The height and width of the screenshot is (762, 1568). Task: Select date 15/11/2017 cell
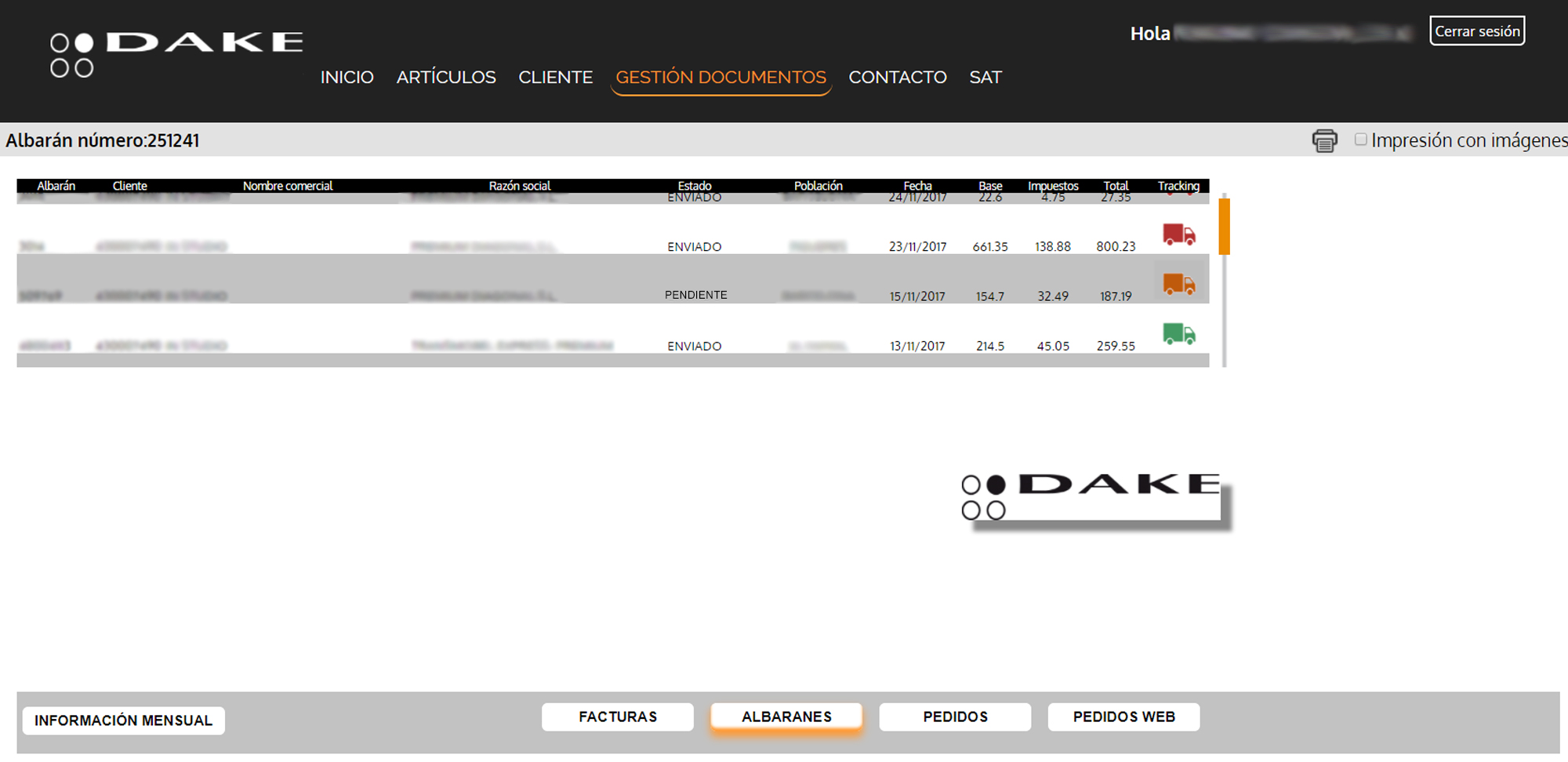pos(917,296)
